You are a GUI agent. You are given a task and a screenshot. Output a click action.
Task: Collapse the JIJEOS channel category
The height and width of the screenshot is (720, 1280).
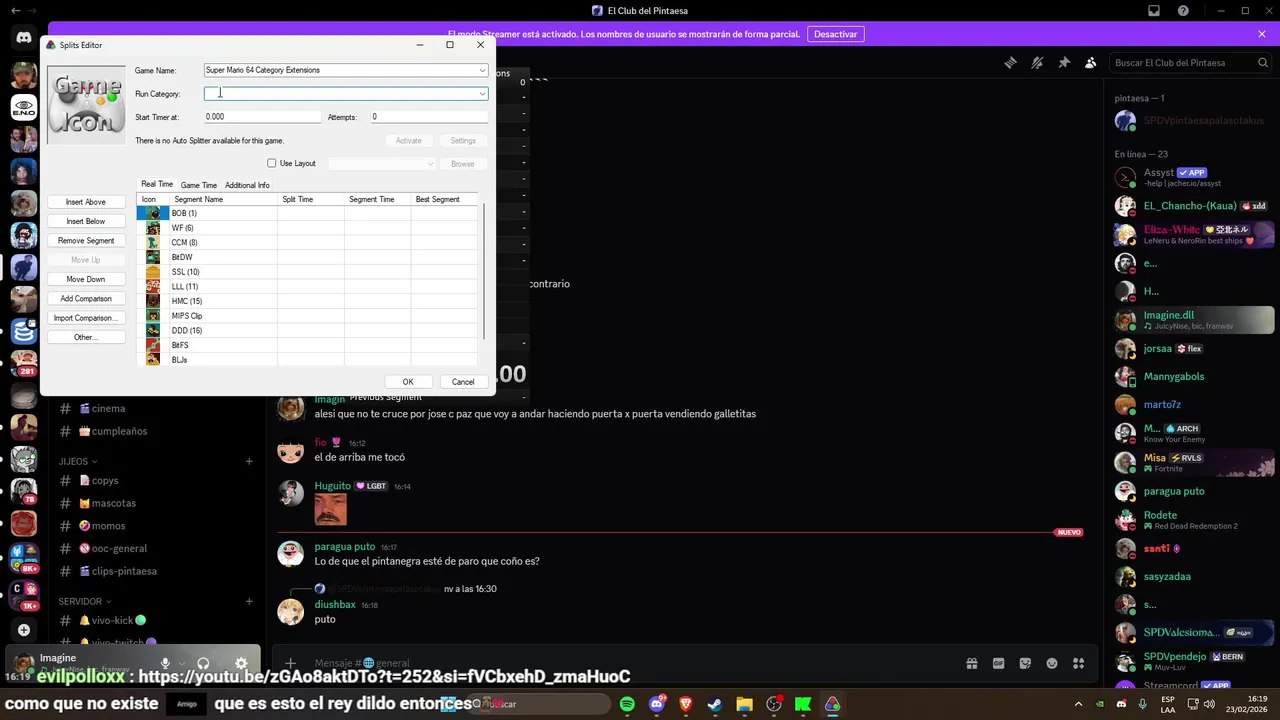pyautogui.click(x=77, y=461)
